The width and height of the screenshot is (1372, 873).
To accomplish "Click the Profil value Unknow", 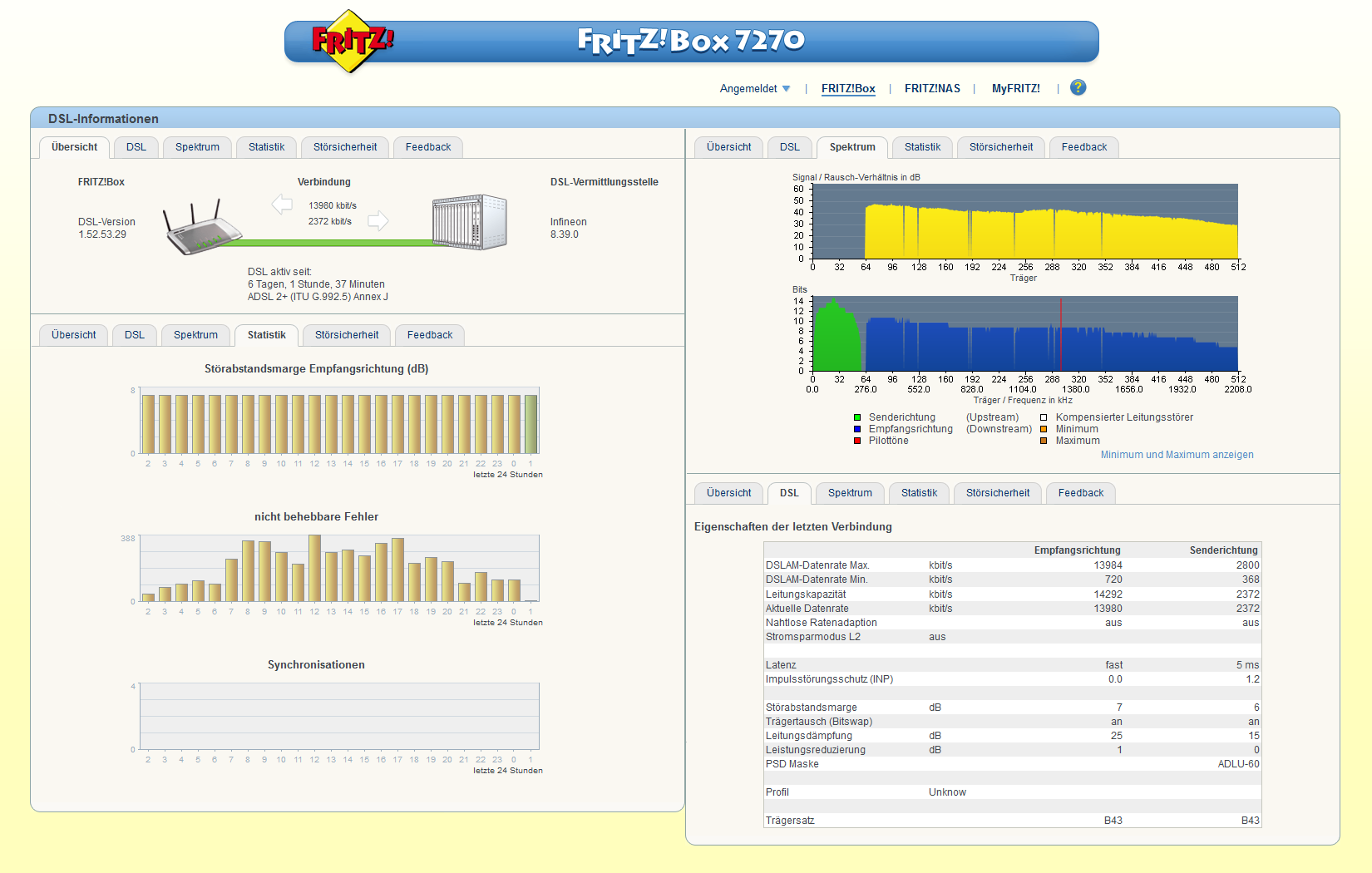I will 947,792.
